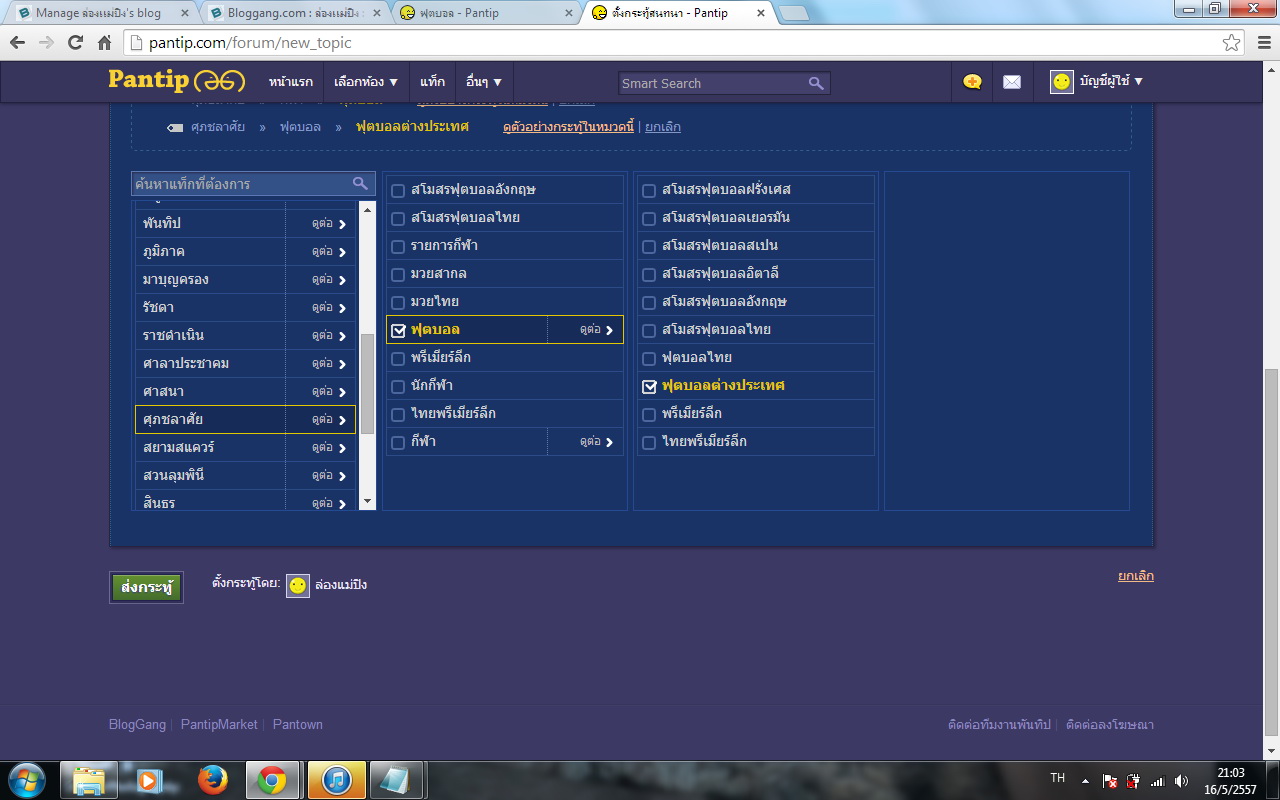
Task: Check the สโมสรฟุตบอลอังกฤษ box in middle column
Action: (x=398, y=190)
